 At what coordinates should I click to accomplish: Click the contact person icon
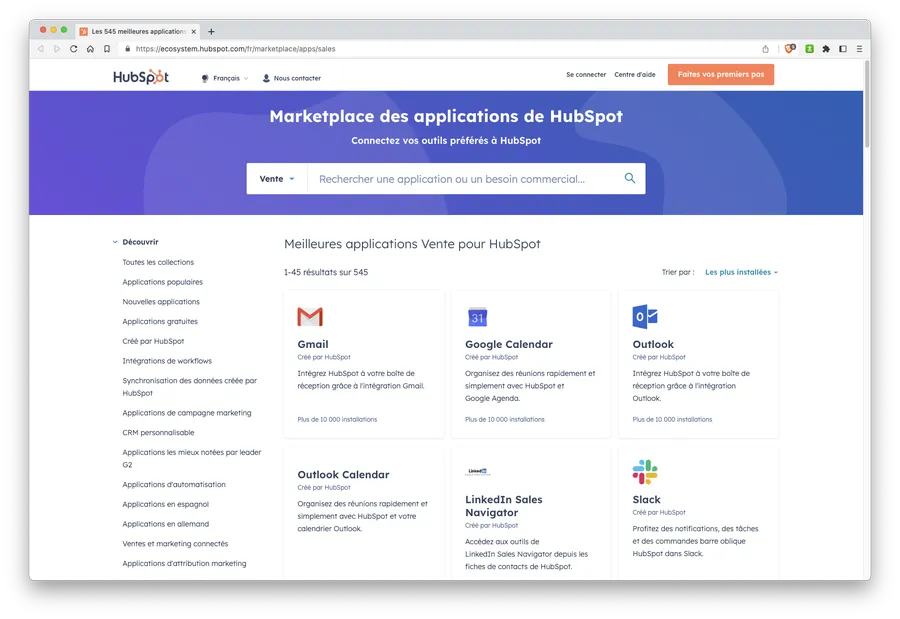(x=266, y=78)
